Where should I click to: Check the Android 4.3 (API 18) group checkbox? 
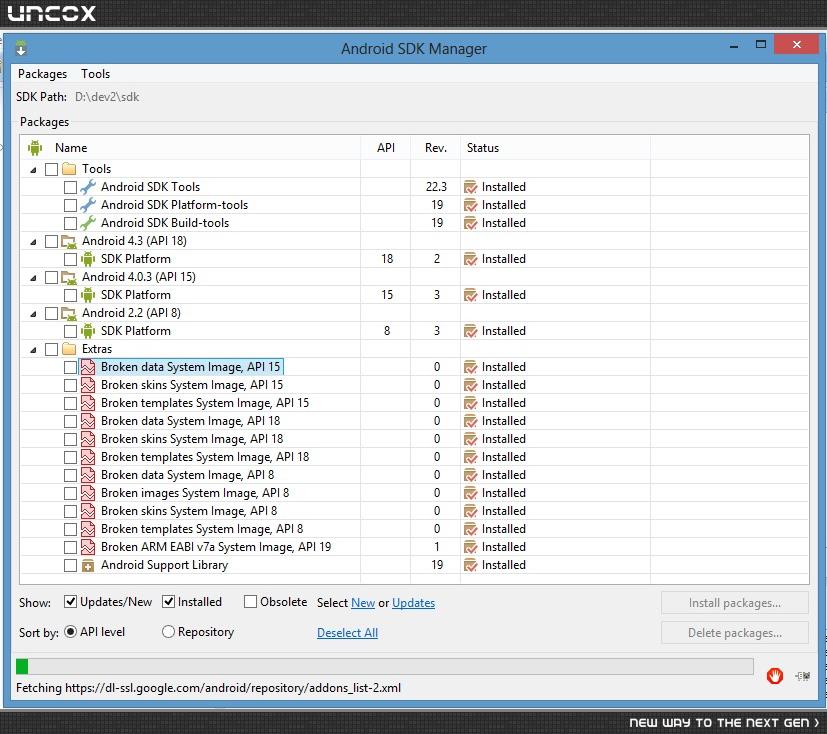click(51, 242)
